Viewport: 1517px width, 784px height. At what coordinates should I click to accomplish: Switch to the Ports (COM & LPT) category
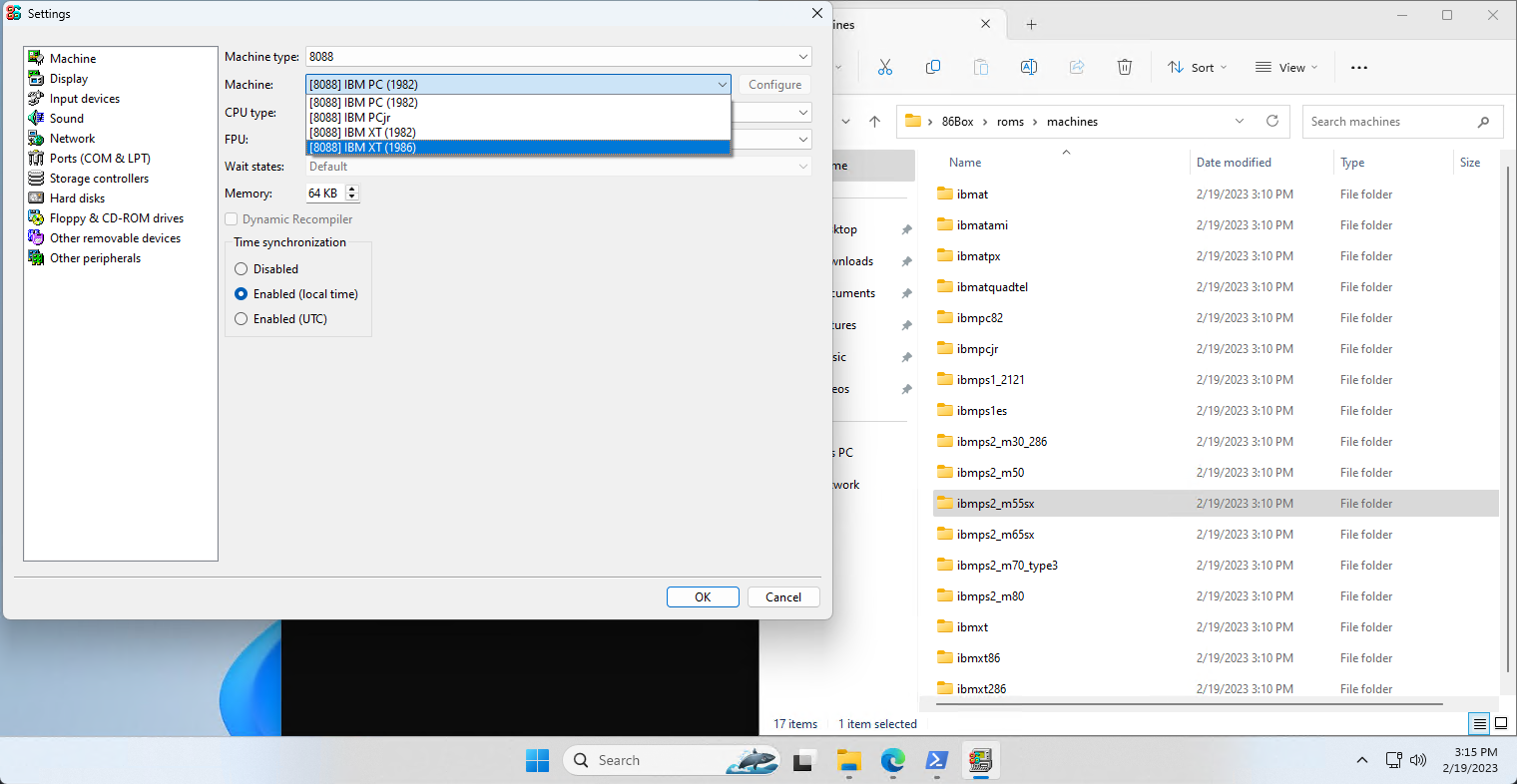pos(99,158)
